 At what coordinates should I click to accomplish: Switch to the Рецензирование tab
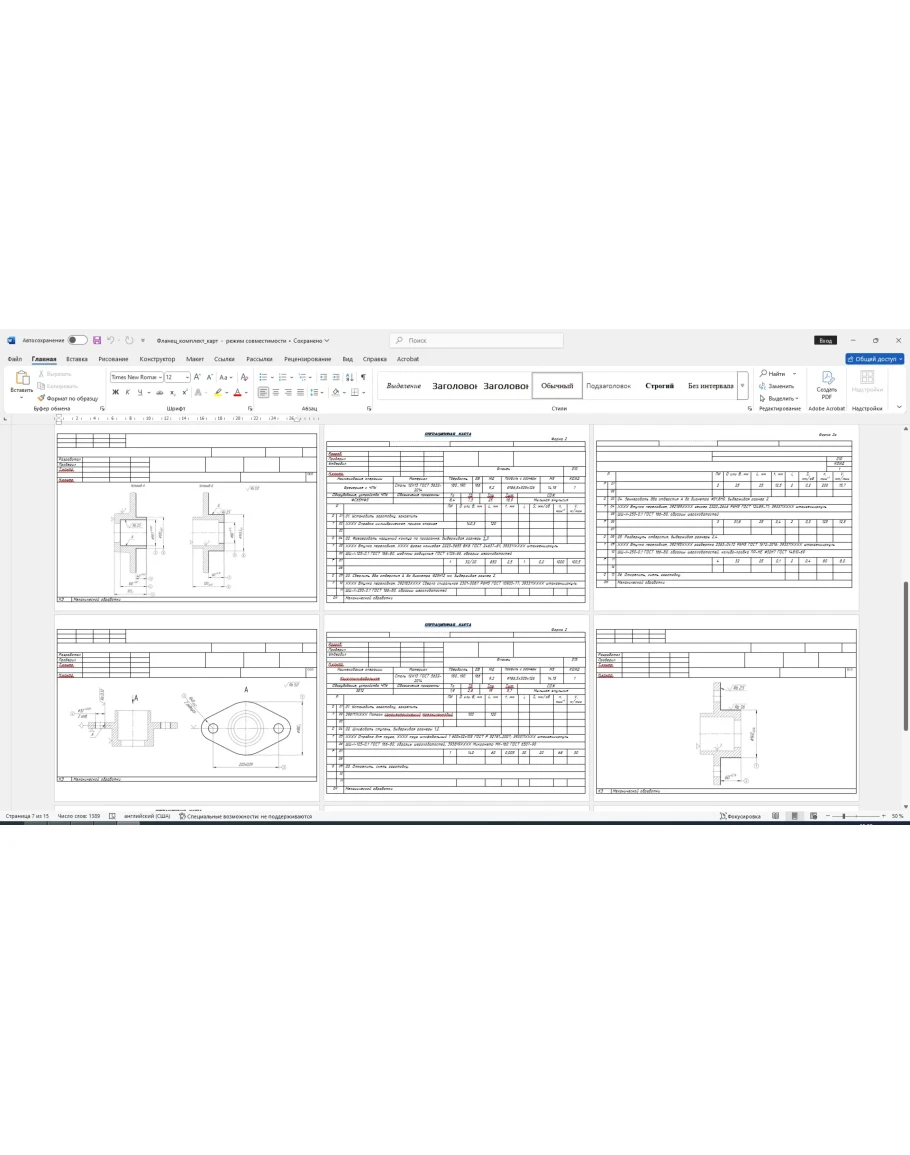(x=307, y=359)
